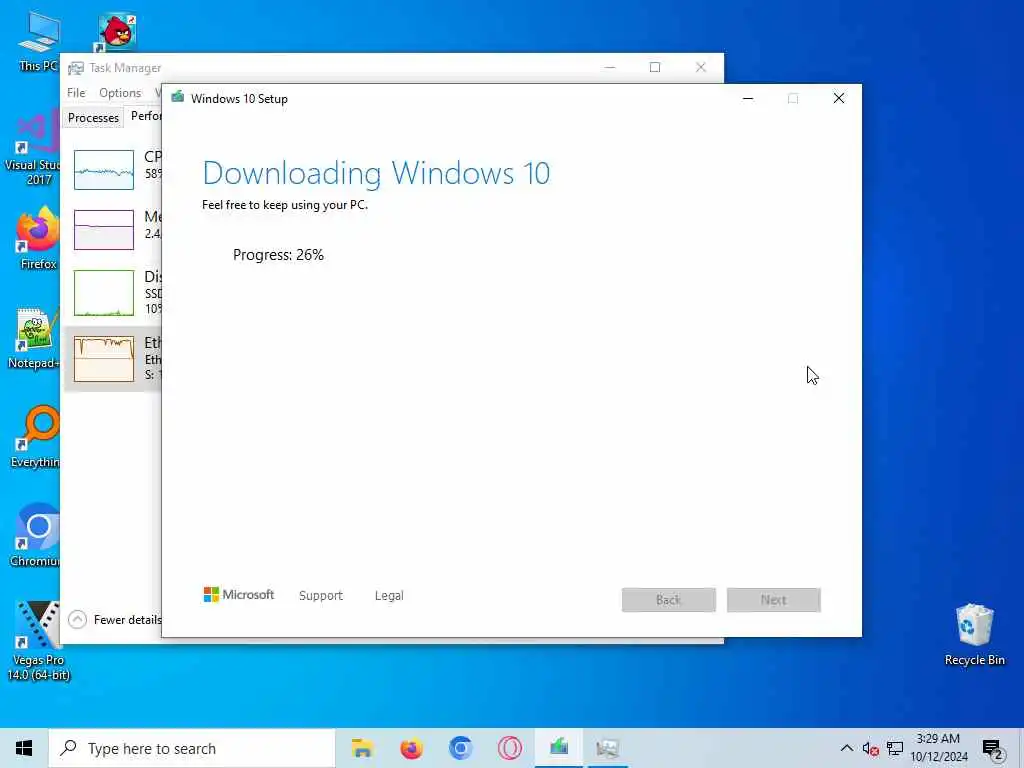This screenshot has width=1024, height=768.
Task: Click the Windows 10 Setup title icon
Action: (x=178, y=98)
